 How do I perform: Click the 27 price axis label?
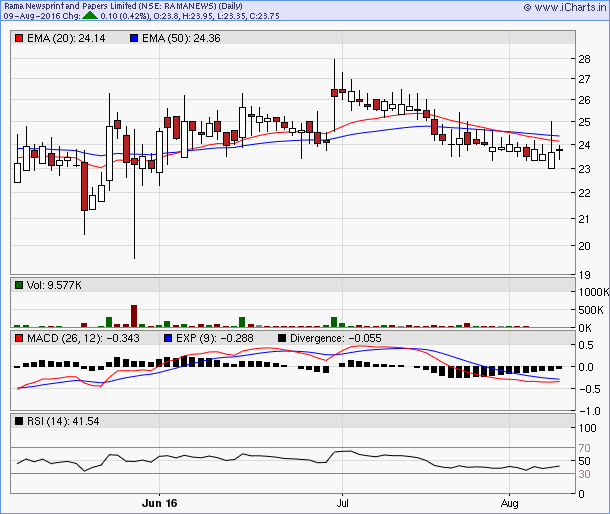click(584, 79)
